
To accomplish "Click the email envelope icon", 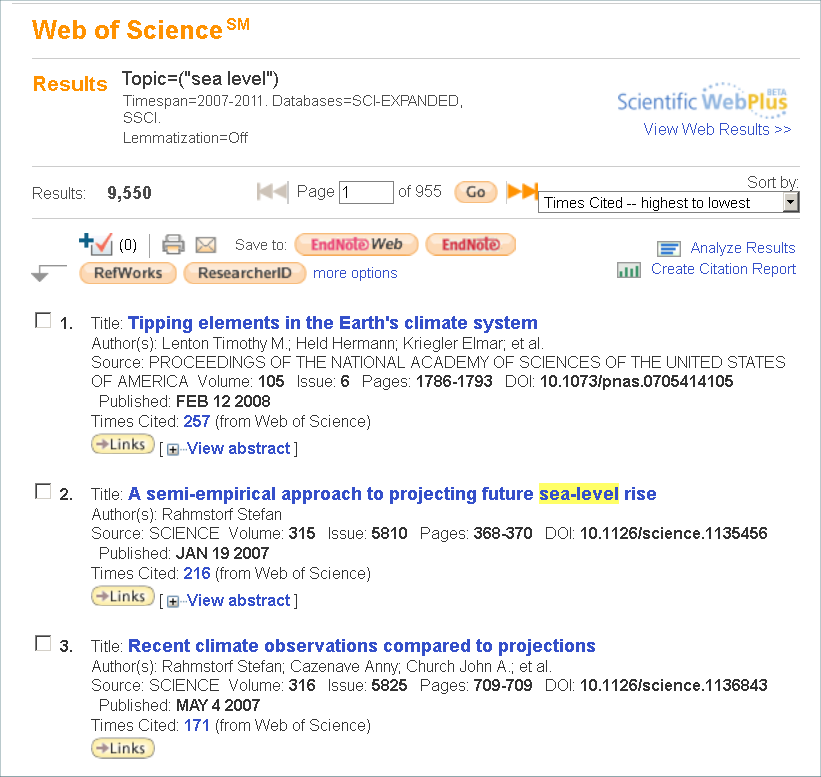I will click(205, 244).
